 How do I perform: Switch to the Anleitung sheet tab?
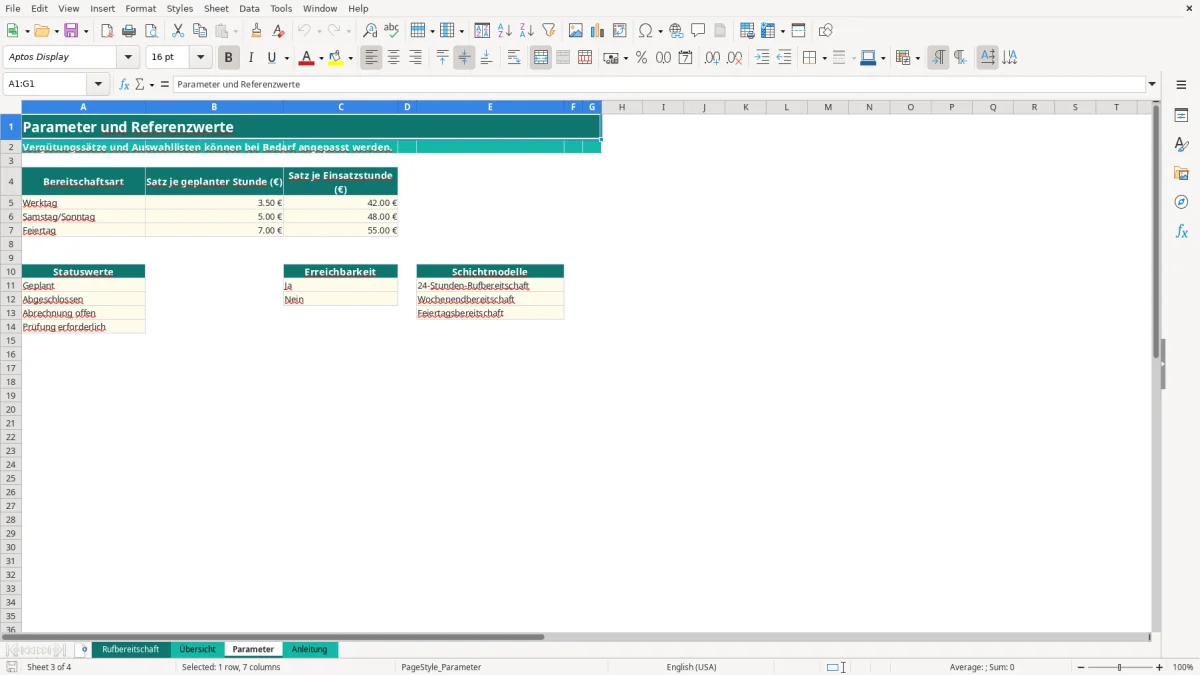tap(310, 649)
